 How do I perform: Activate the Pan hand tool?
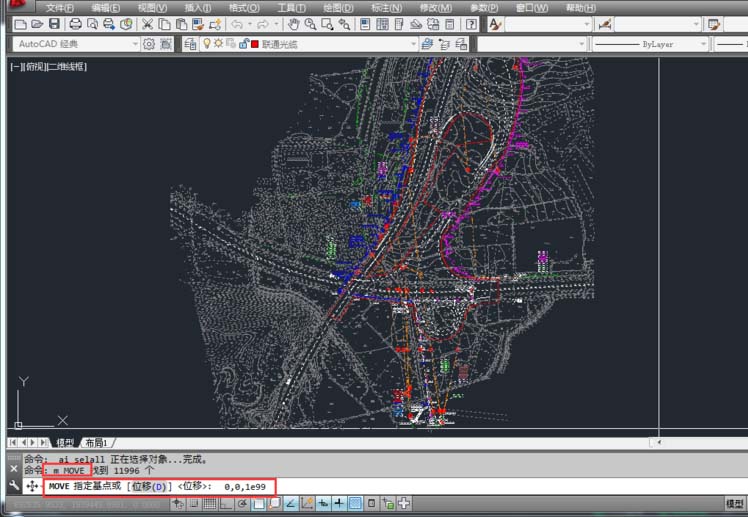[x=294, y=24]
